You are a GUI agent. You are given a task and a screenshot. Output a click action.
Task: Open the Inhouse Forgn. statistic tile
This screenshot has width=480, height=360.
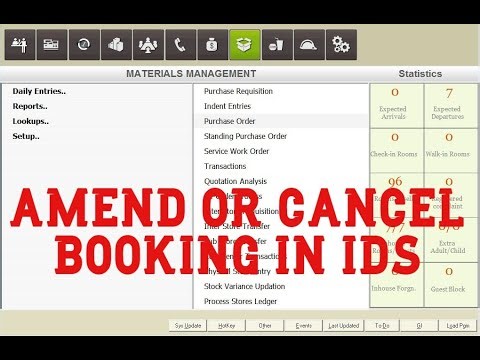396,285
